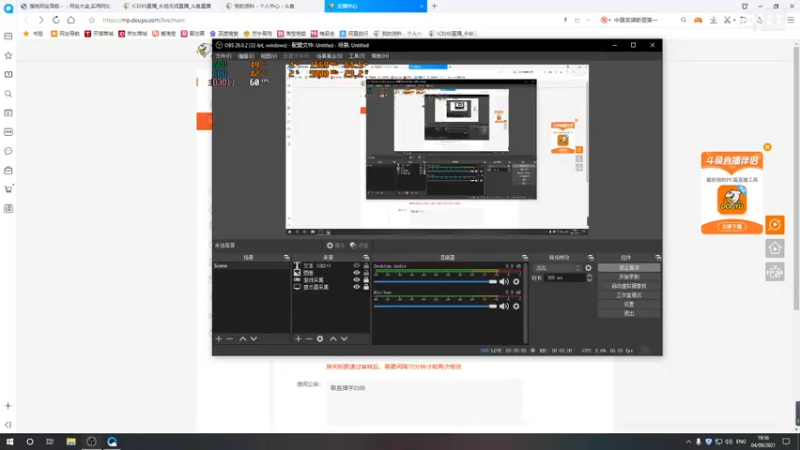Move the scene up with the up arrow
Viewport: 800px width, 450px height.
(243, 339)
